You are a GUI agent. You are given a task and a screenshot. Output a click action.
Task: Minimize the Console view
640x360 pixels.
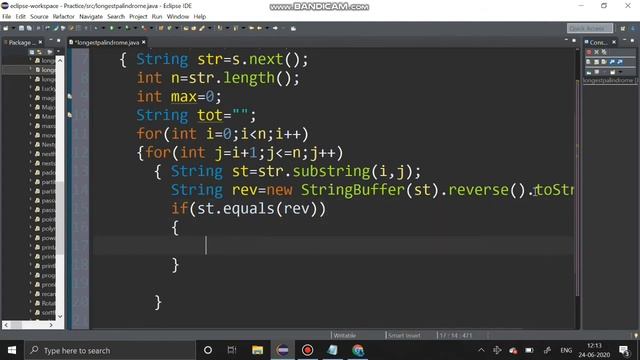[x=624, y=40]
